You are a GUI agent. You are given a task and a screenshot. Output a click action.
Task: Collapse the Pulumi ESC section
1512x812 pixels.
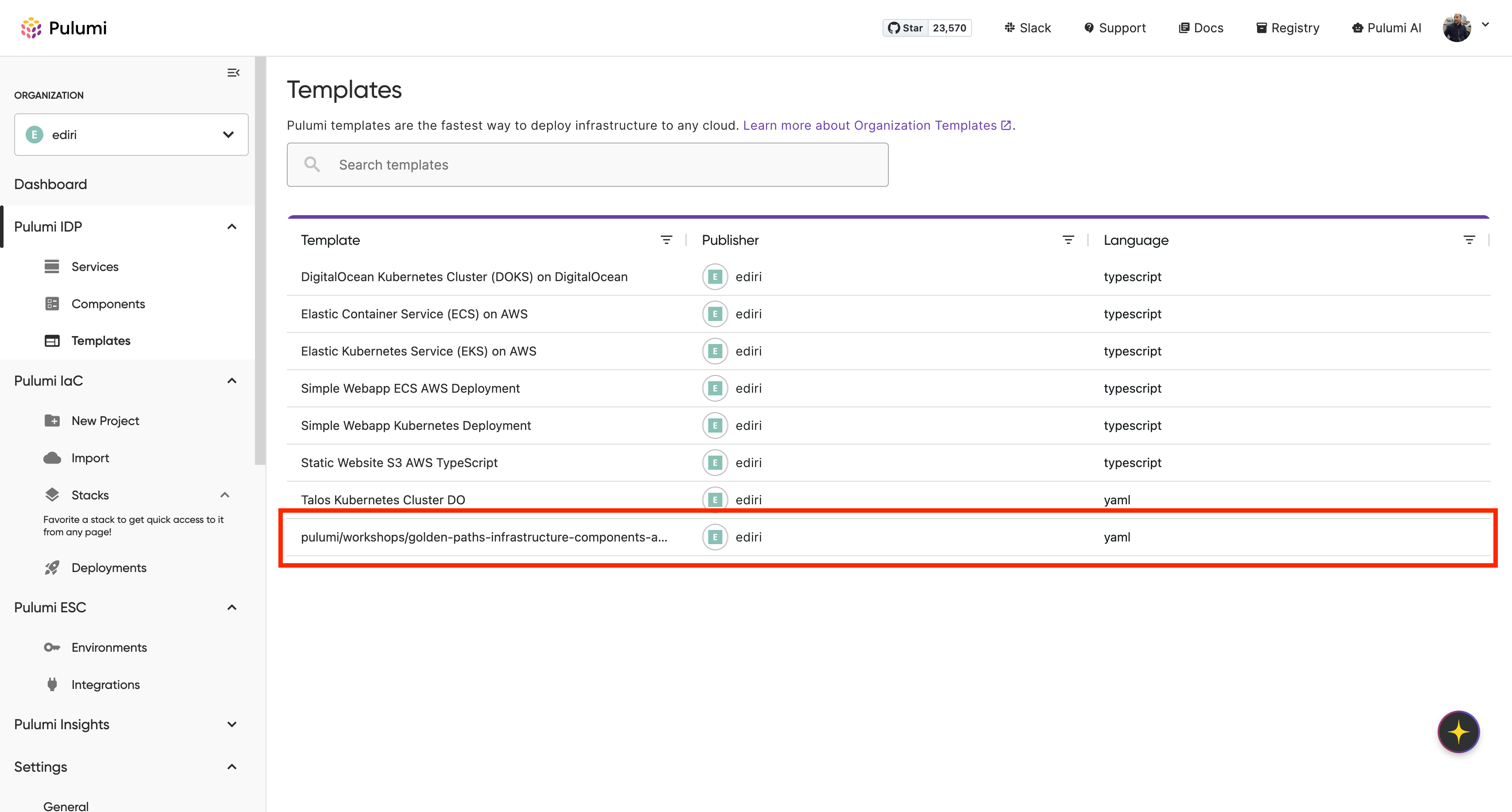click(x=232, y=608)
